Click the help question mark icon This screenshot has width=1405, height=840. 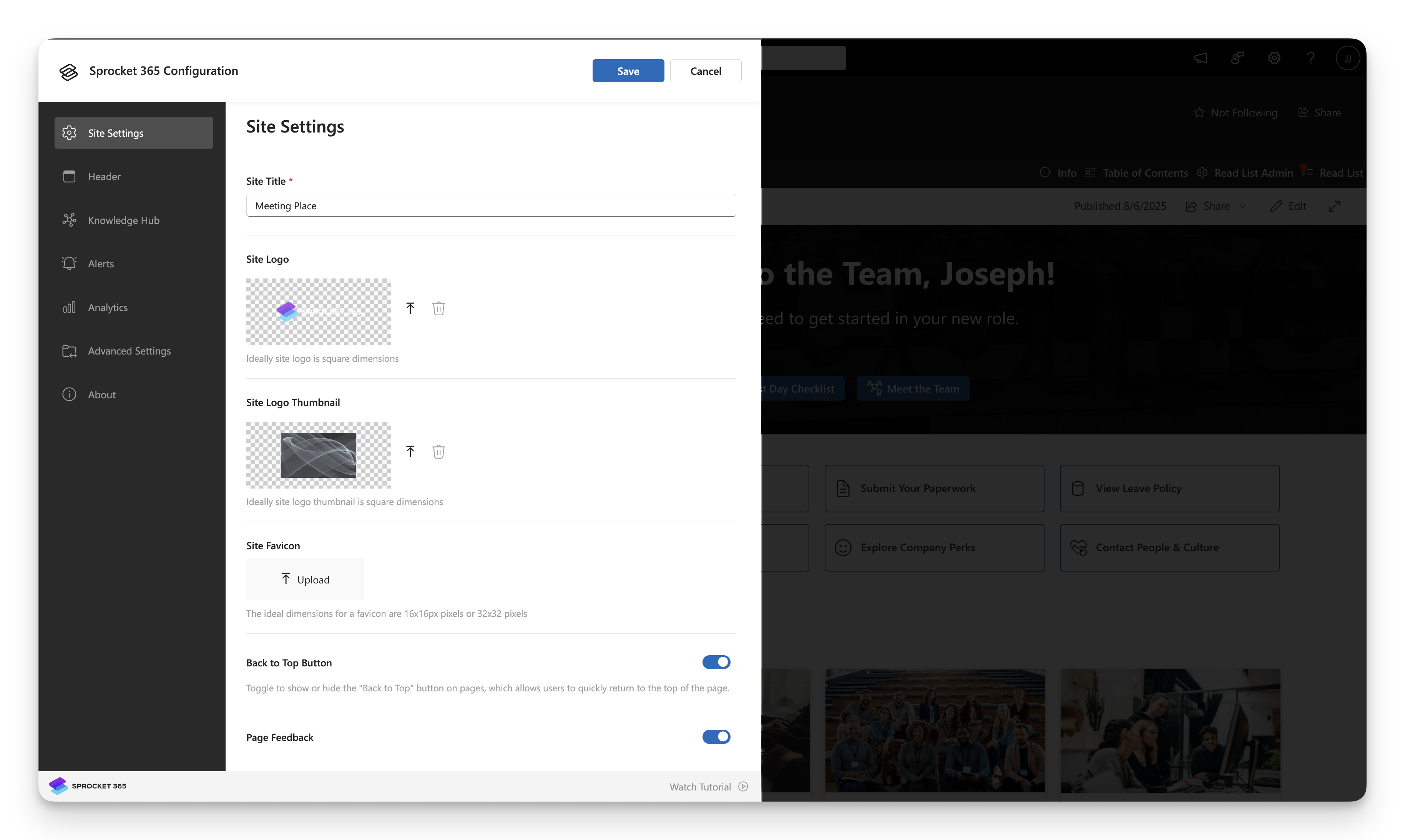1311,58
